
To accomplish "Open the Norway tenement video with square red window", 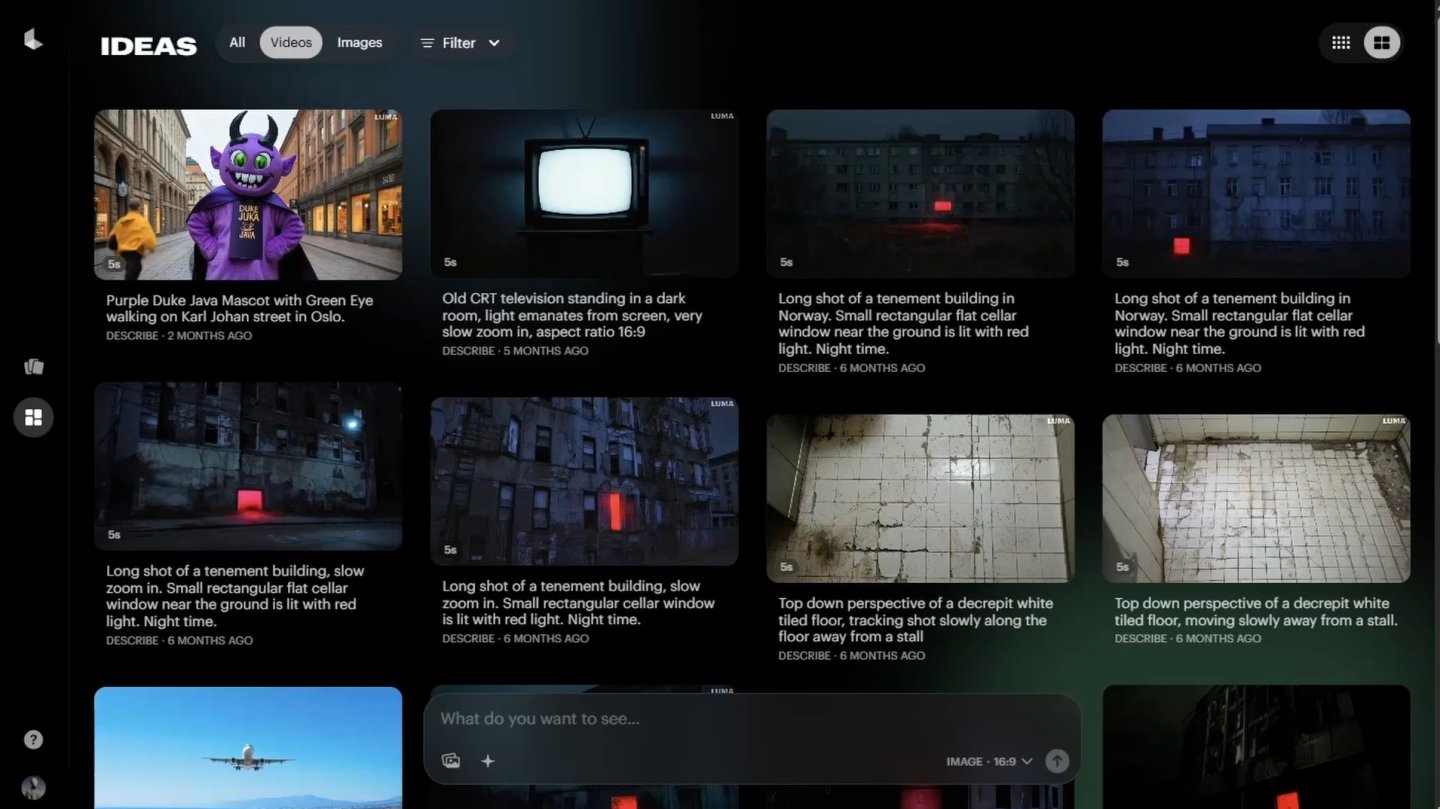I will pyautogui.click(x=1256, y=193).
